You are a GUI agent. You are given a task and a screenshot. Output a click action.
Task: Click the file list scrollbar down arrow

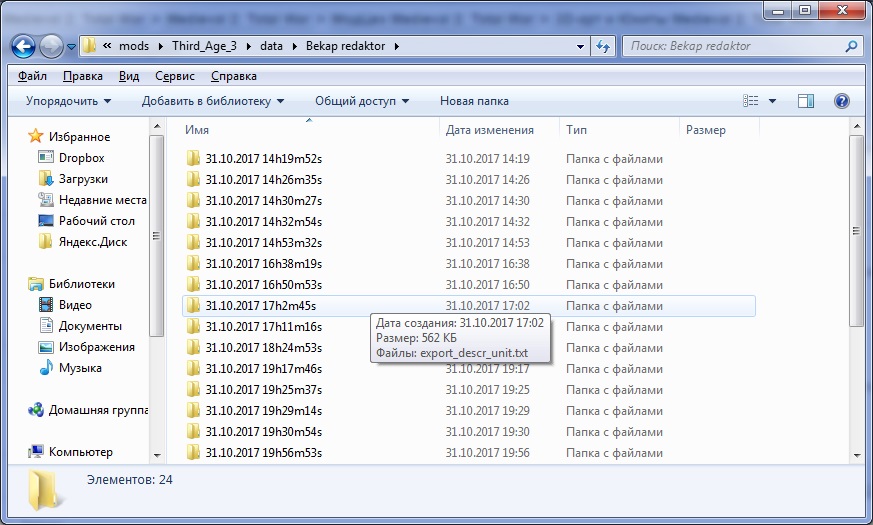856,455
